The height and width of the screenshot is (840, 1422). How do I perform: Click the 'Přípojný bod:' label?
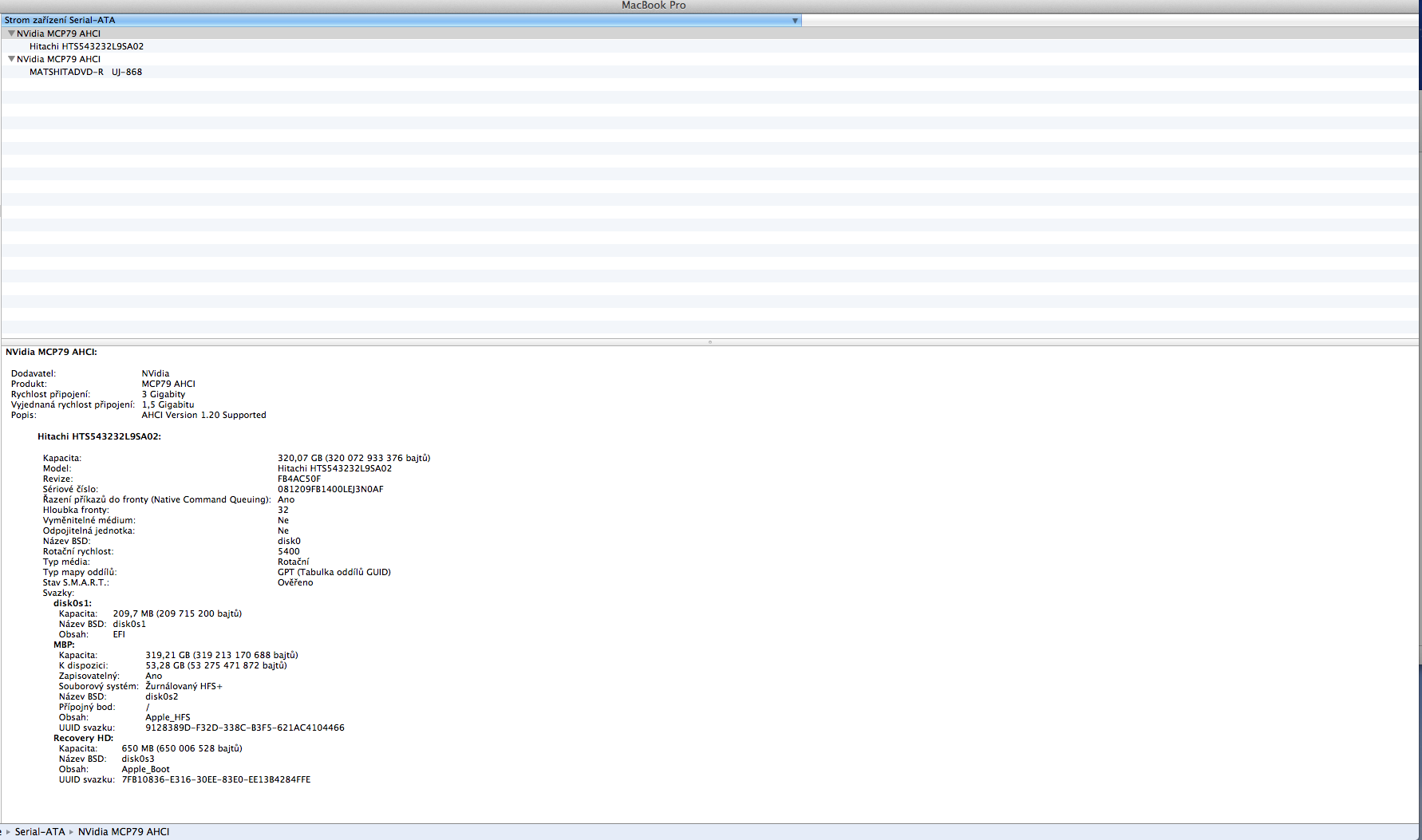click(x=87, y=707)
